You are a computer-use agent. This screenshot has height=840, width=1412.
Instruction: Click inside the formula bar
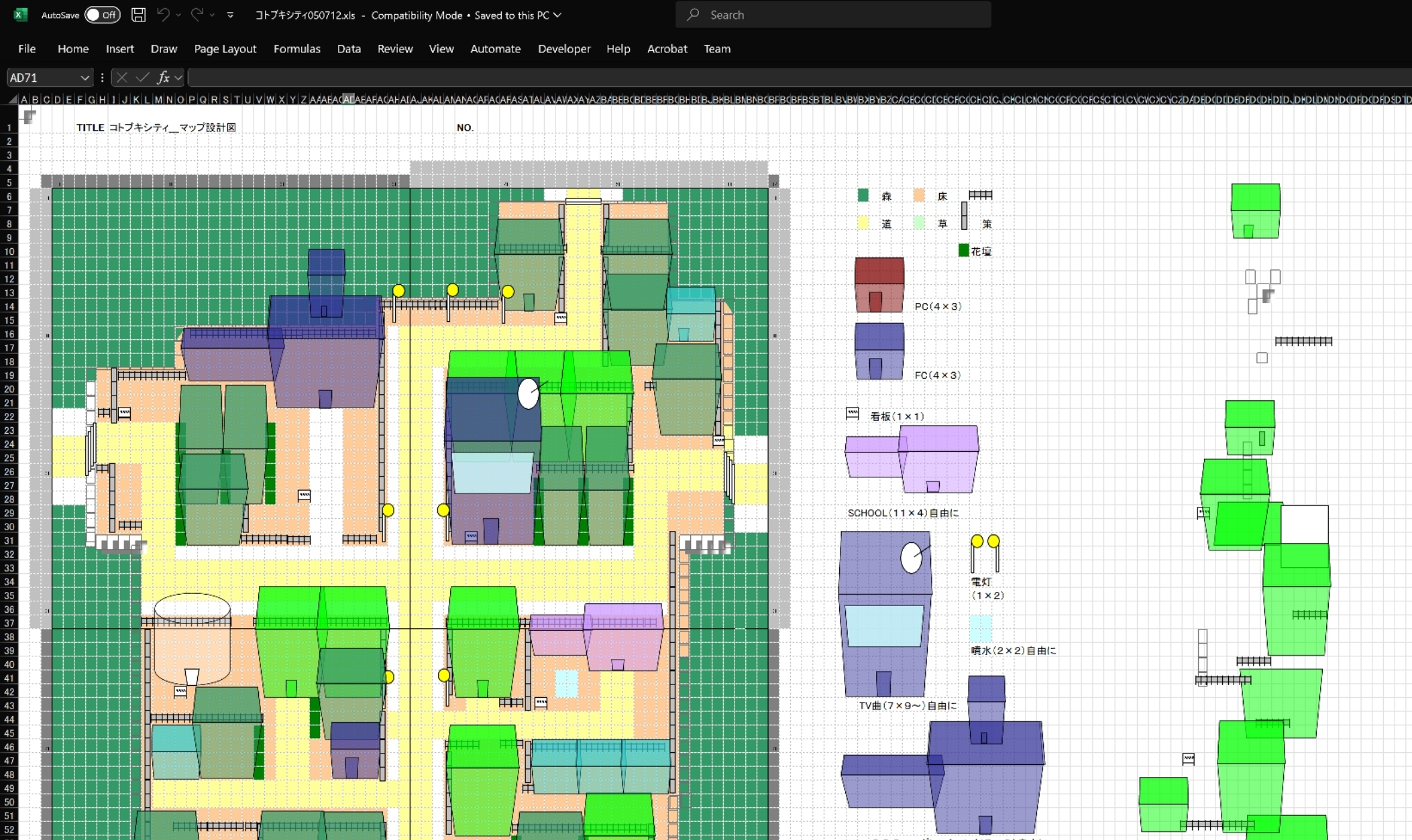800,78
